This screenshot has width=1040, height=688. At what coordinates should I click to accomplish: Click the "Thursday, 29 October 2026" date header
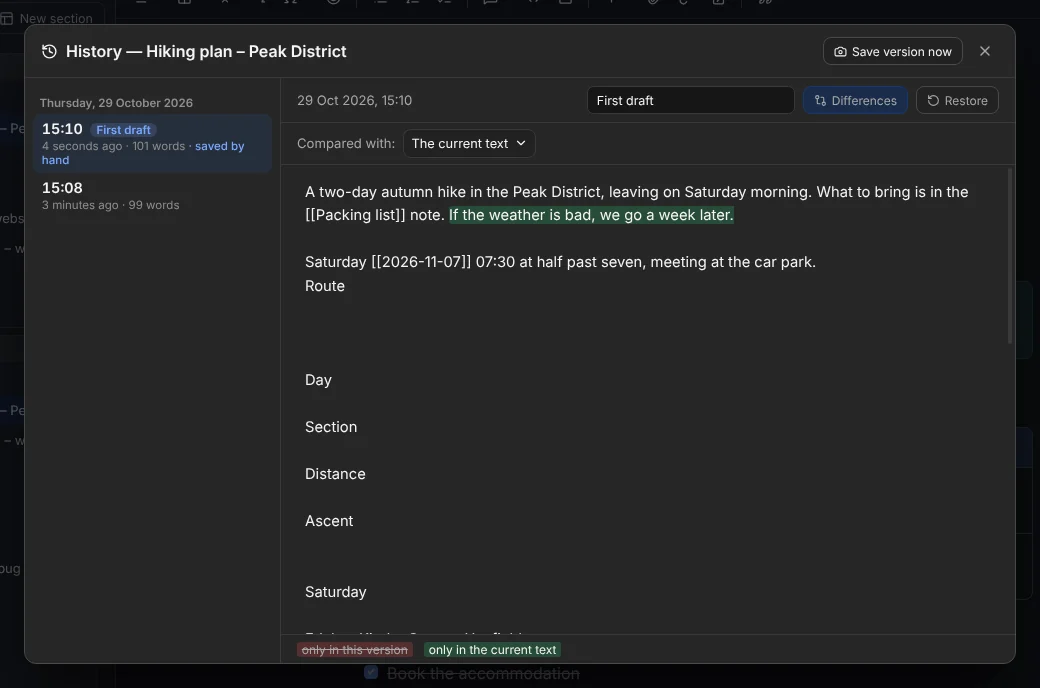click(116, 103)
